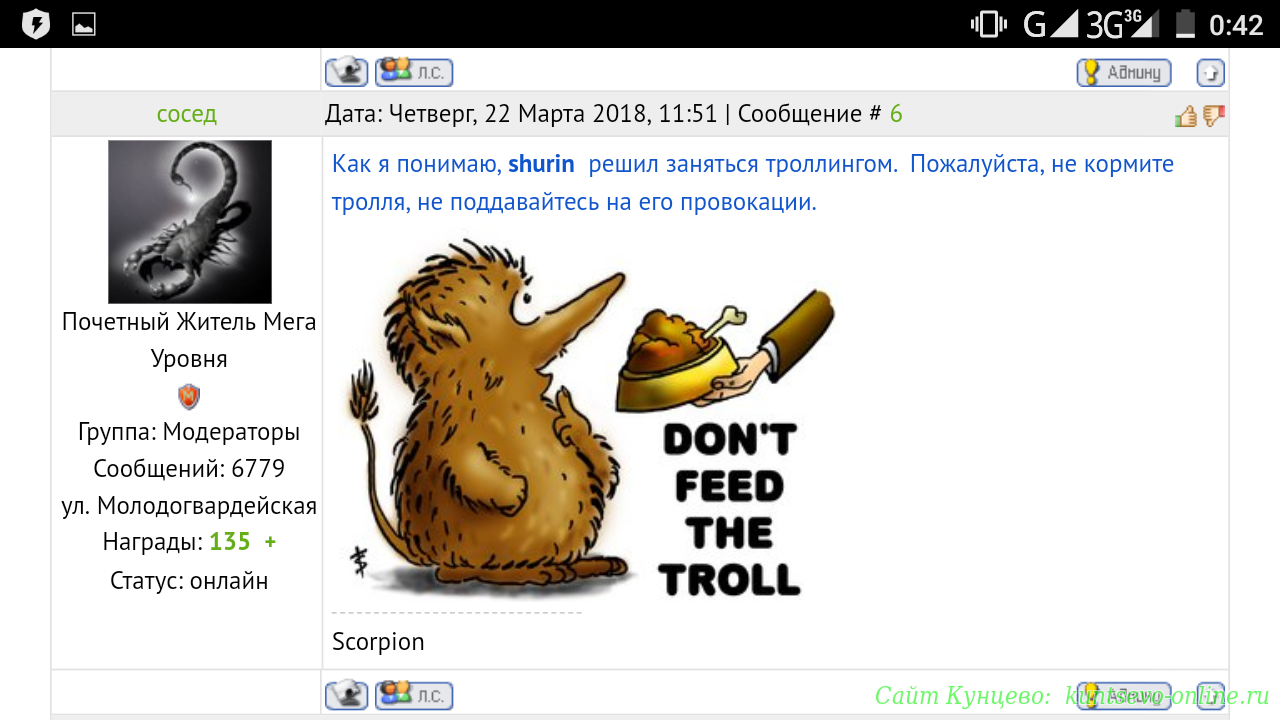Image resolution: width=1280 pixels, height=720 pixels.
Task: Click the moderator shield badge icon
Action: coord(189,397)
